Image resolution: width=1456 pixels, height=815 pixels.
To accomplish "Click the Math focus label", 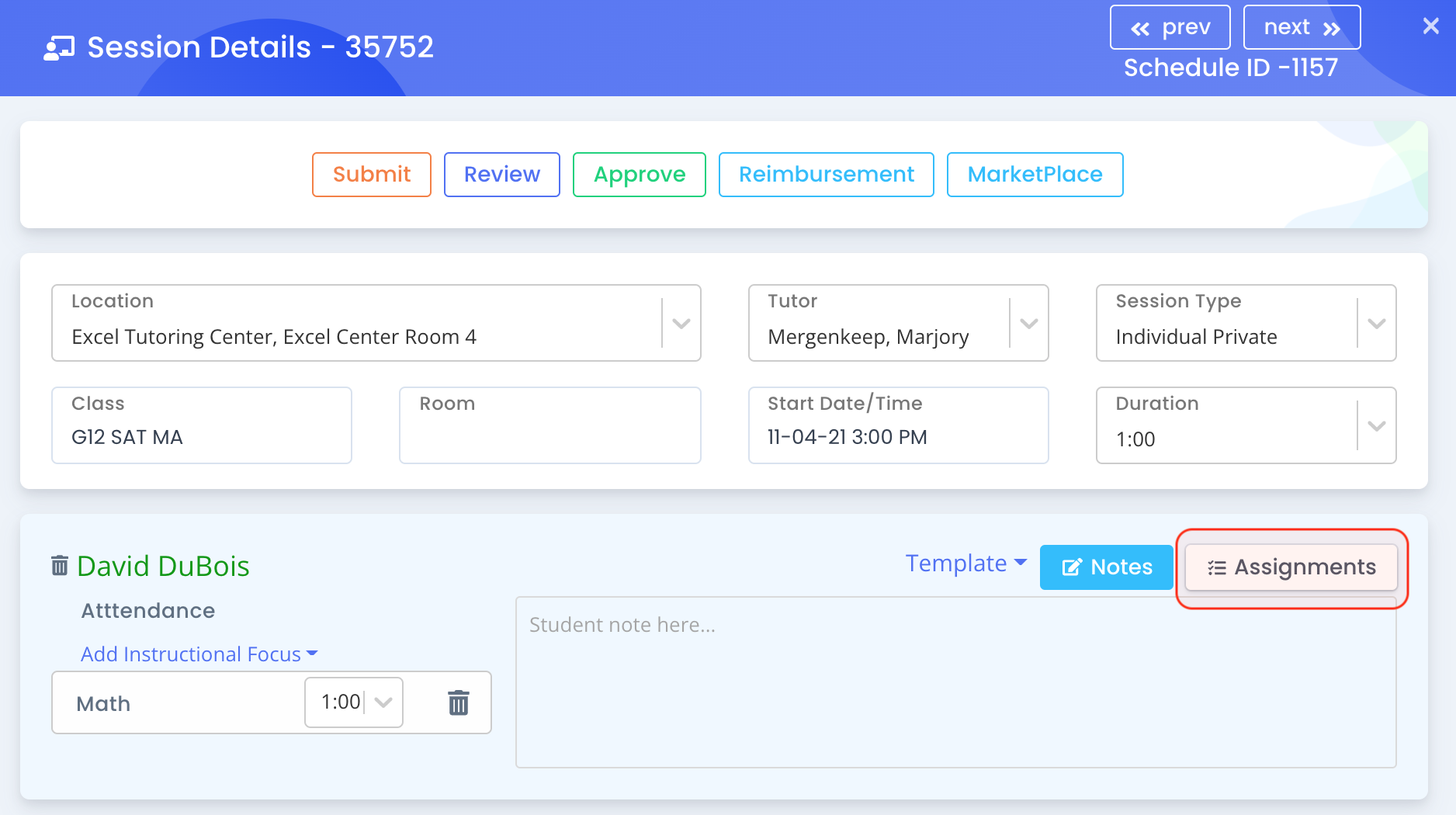I will (103, 704).
